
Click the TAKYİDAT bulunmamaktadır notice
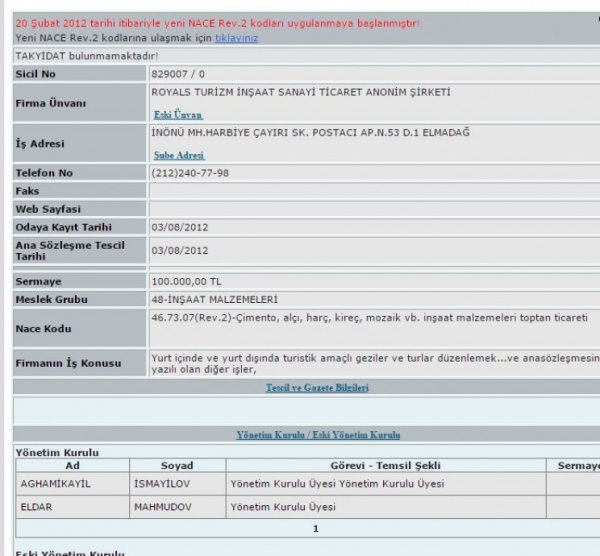(86, 56)
